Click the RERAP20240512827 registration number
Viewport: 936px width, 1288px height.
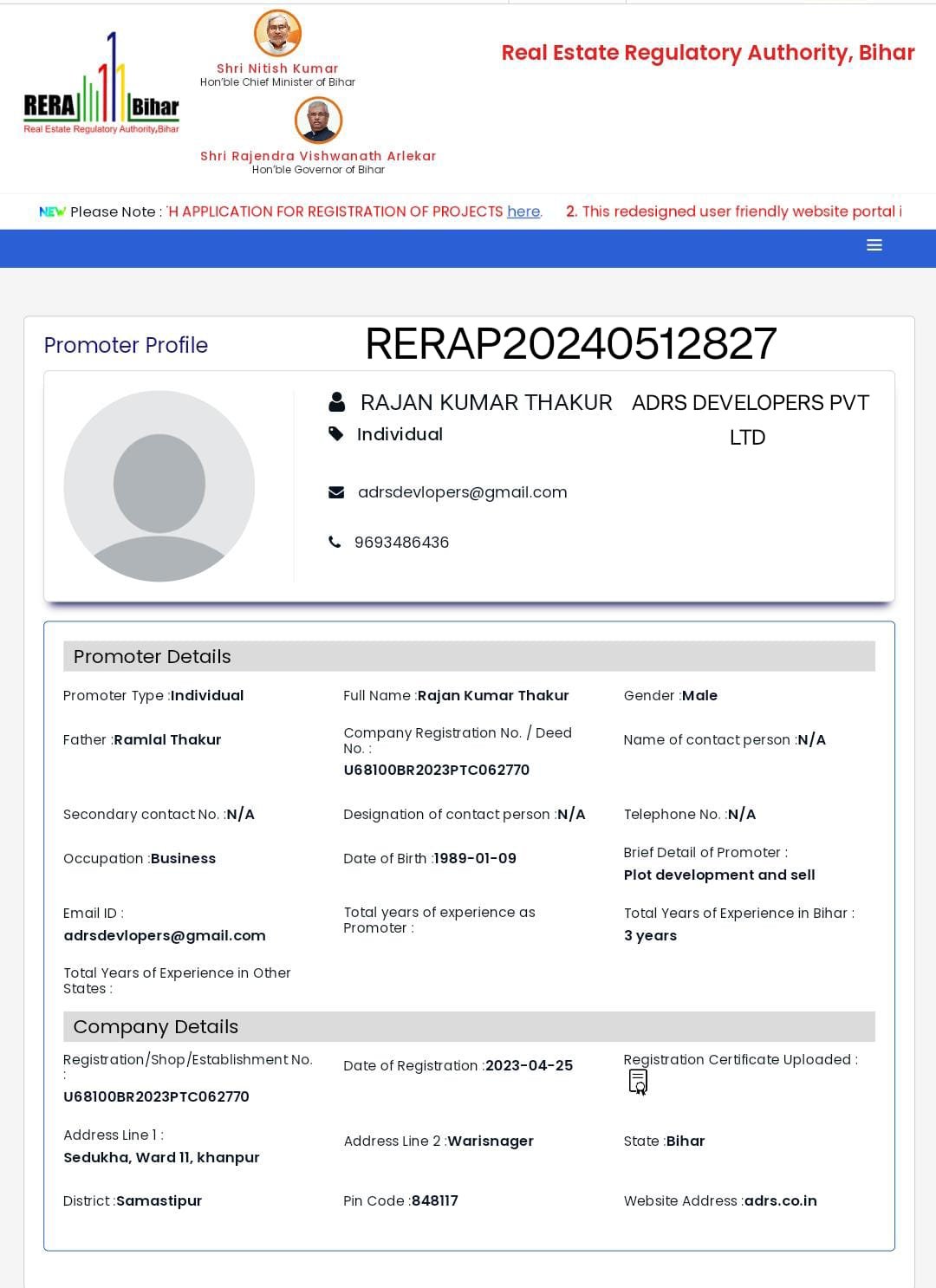coord(570,344)
